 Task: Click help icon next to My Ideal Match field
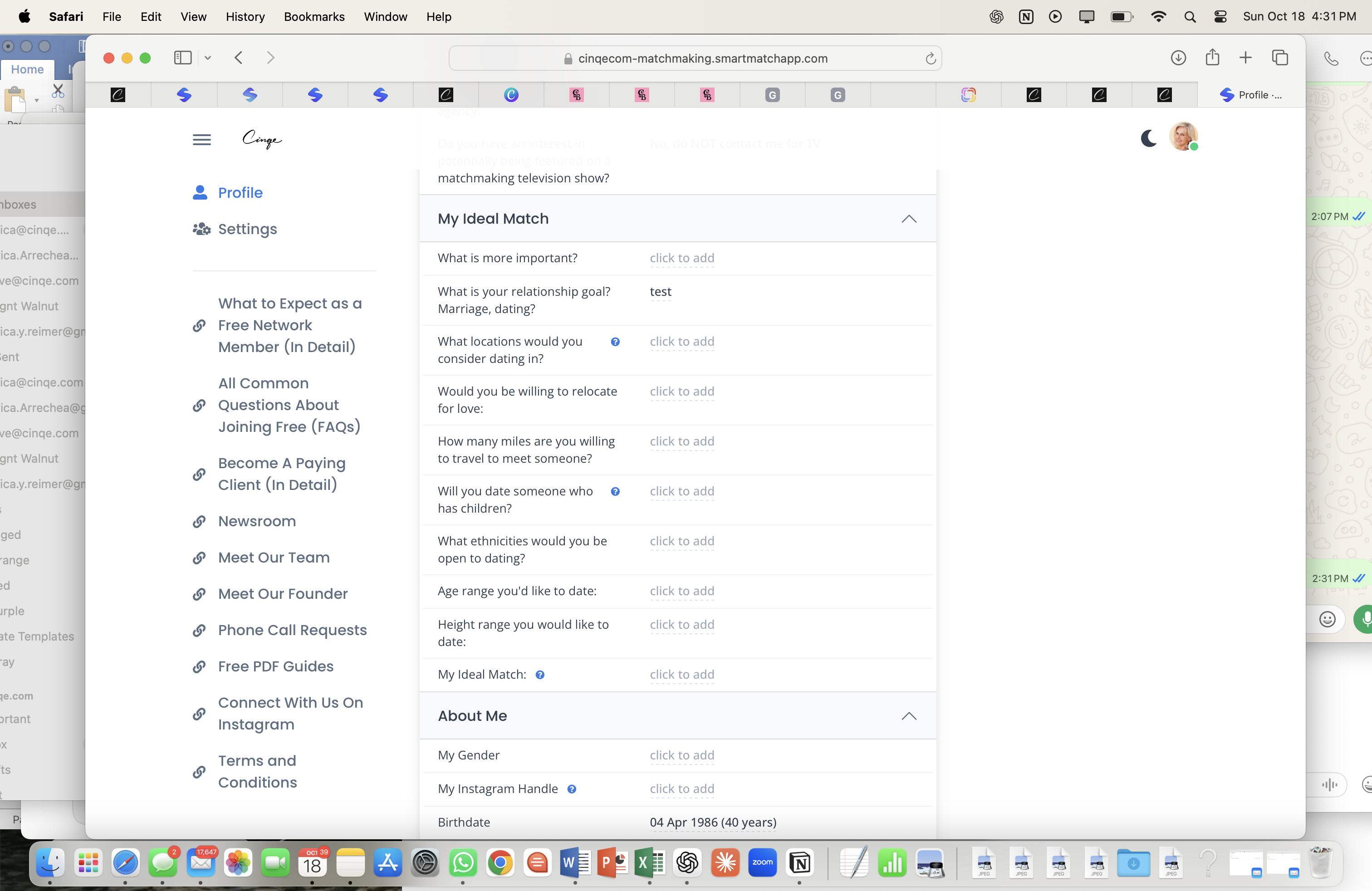click(539, 675)
